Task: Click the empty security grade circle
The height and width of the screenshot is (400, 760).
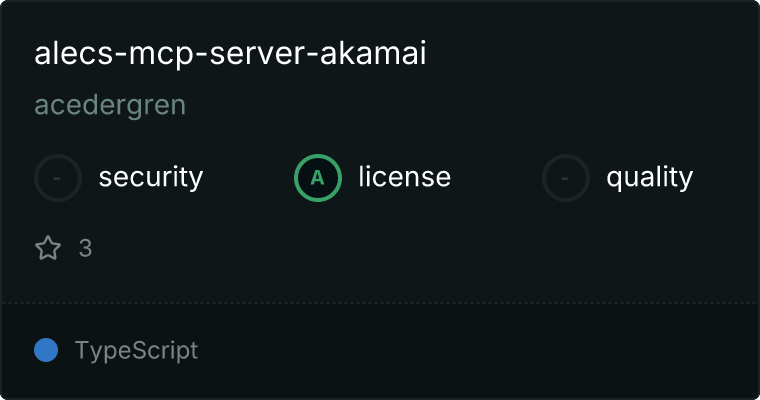Action: click(x=58, y=178)
